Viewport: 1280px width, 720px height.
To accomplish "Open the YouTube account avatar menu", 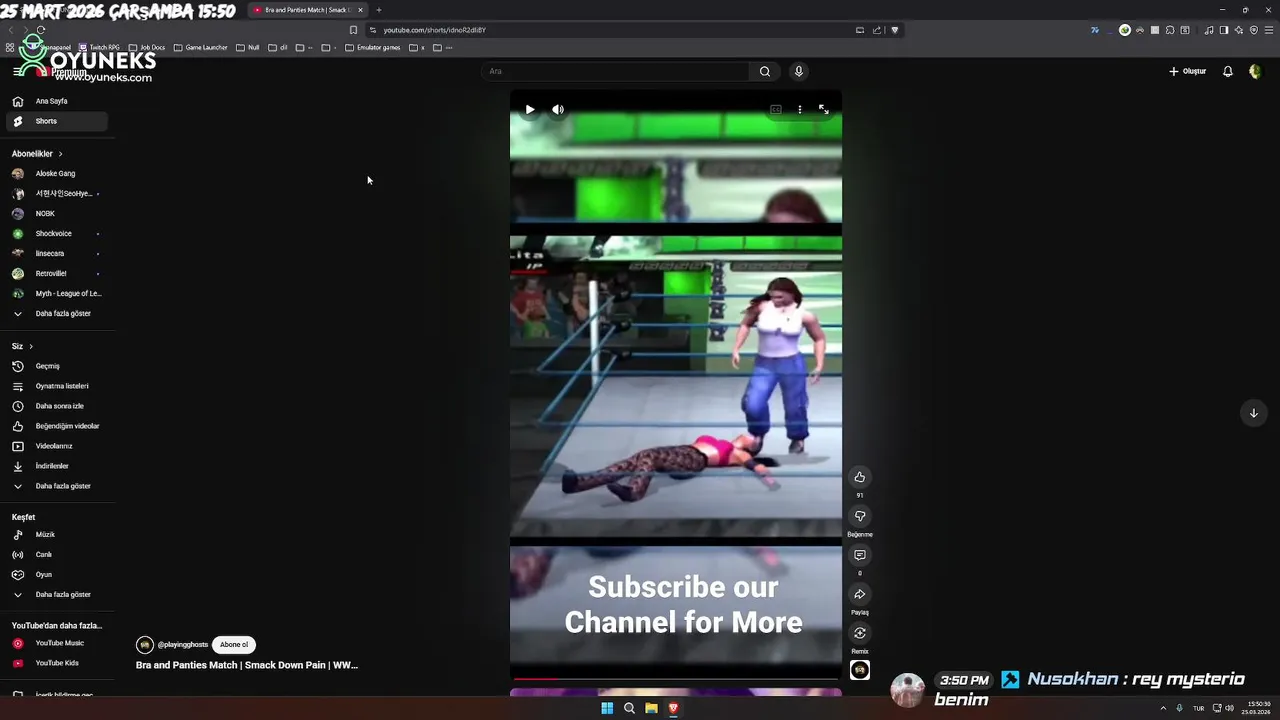I will point(1255,71).
